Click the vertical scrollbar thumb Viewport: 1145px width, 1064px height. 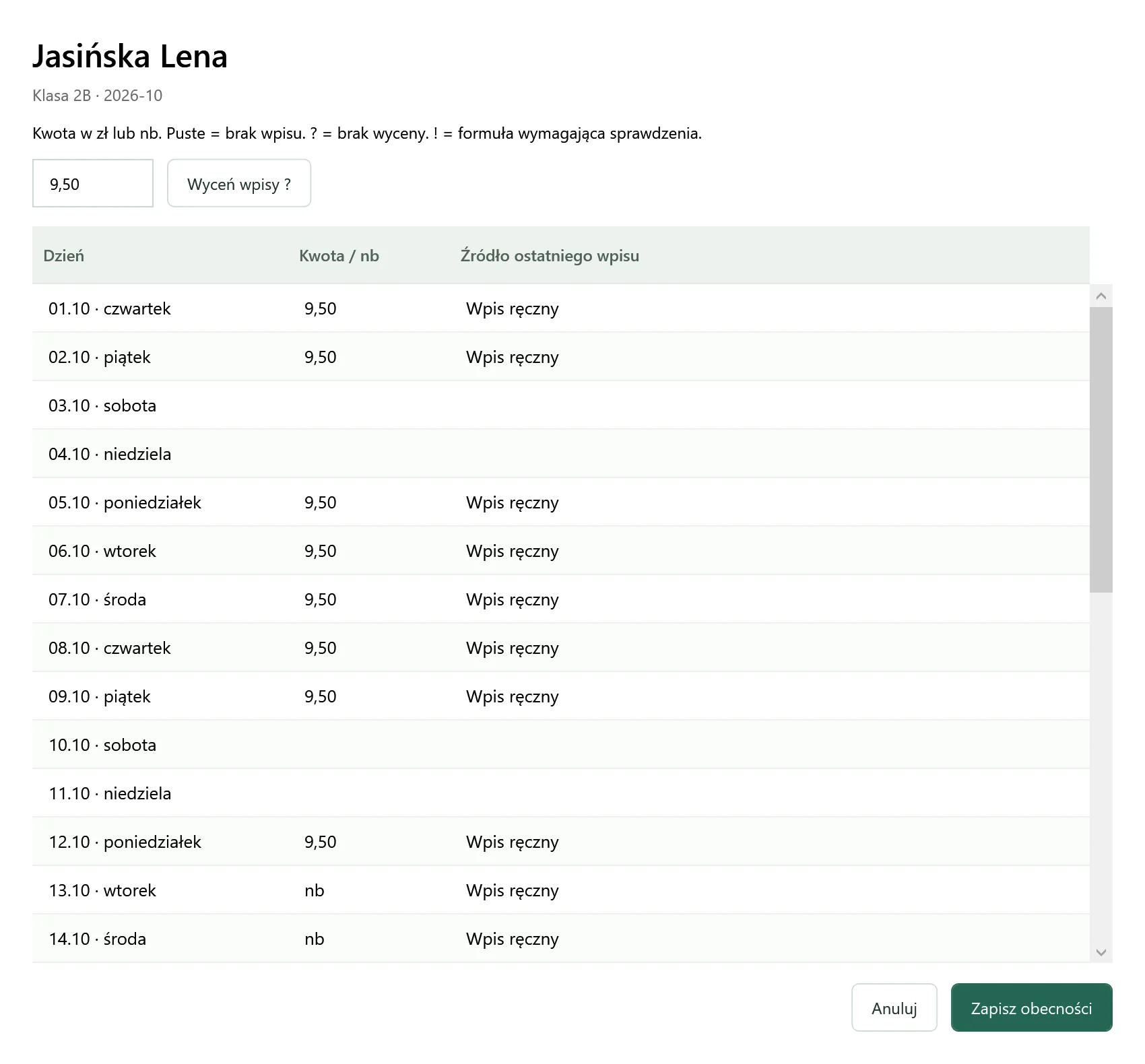[1101, 450]
